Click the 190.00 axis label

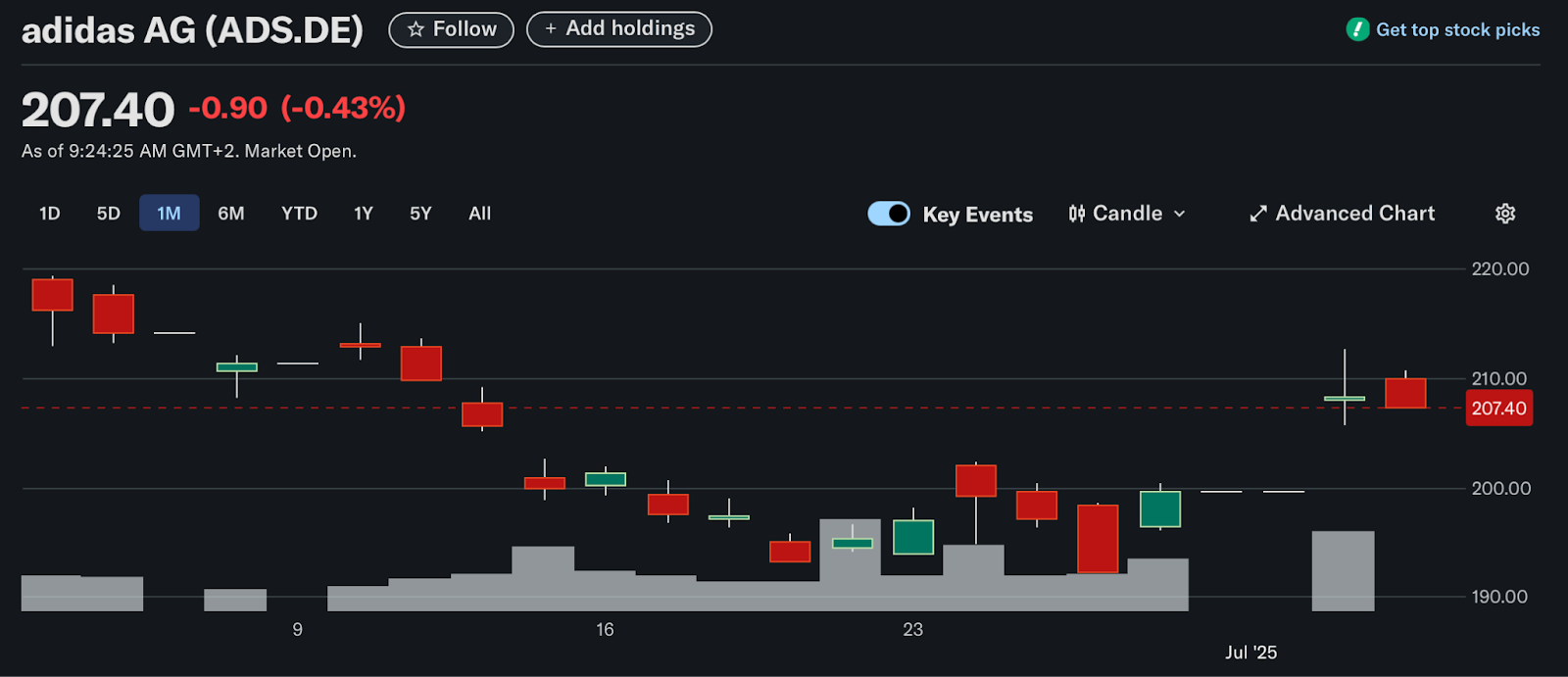[1499, 597]
